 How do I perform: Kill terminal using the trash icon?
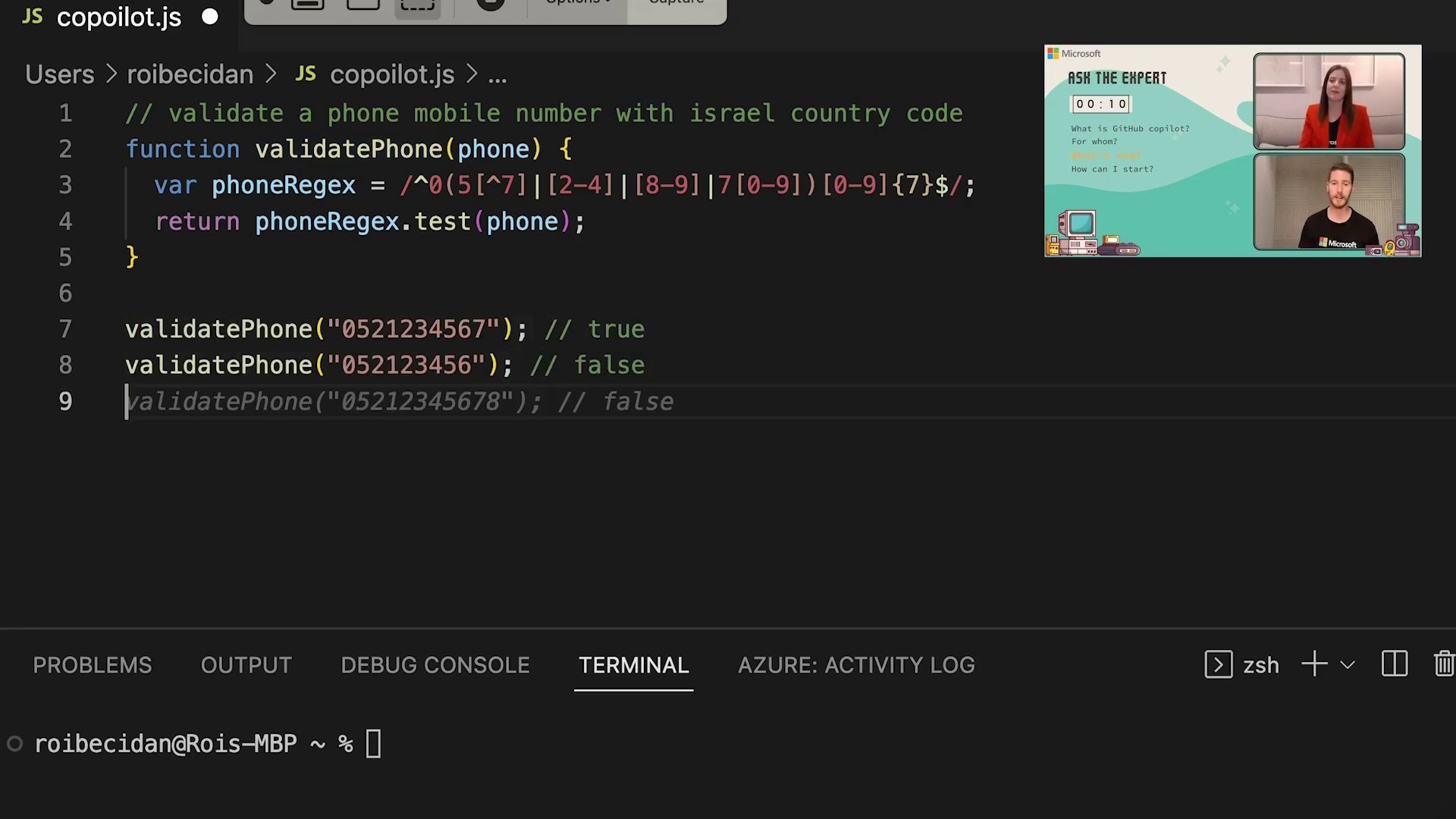pos(1444,664)
